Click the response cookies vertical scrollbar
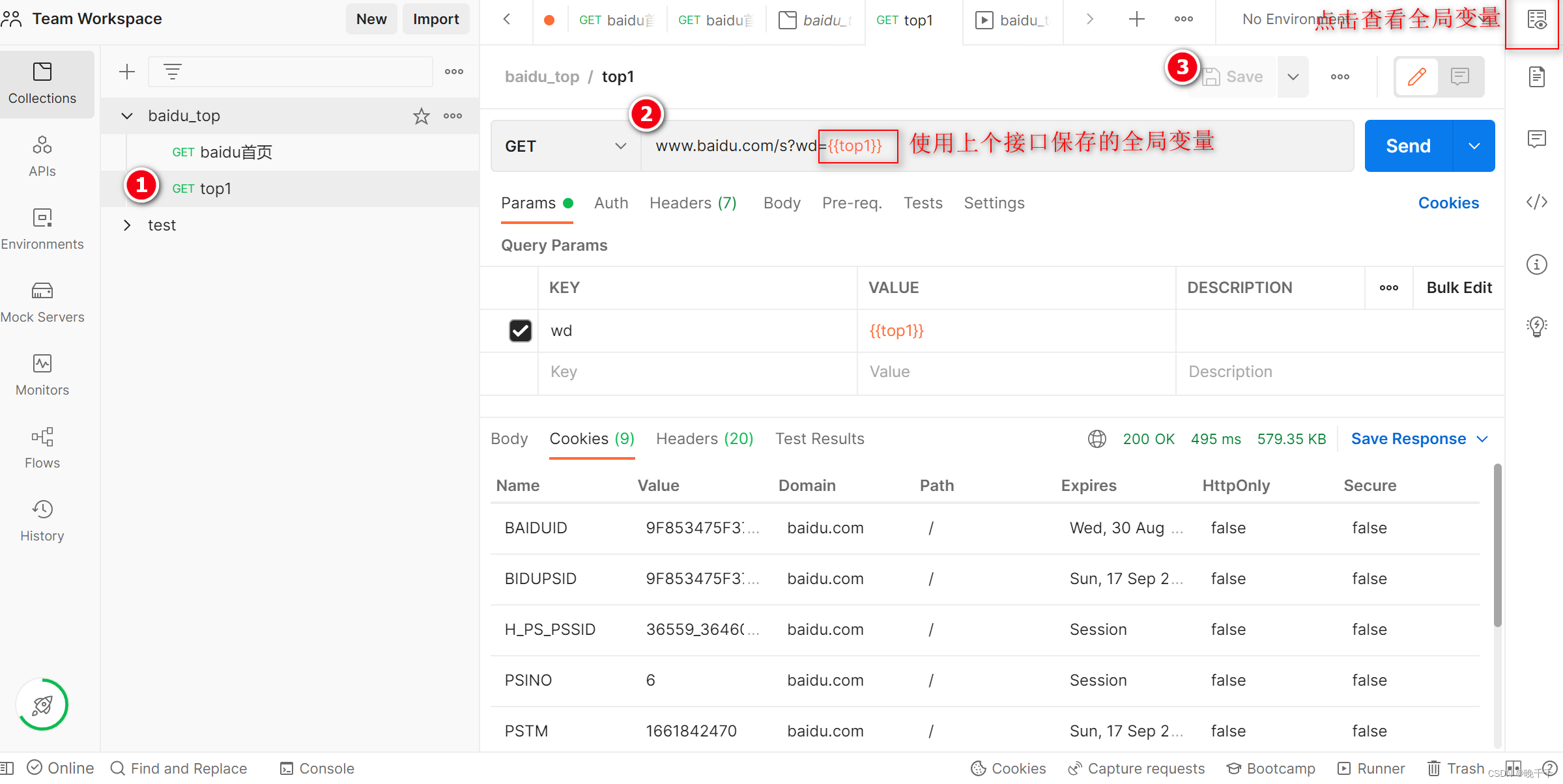 pyautogui.click(x=1498, y=546)
